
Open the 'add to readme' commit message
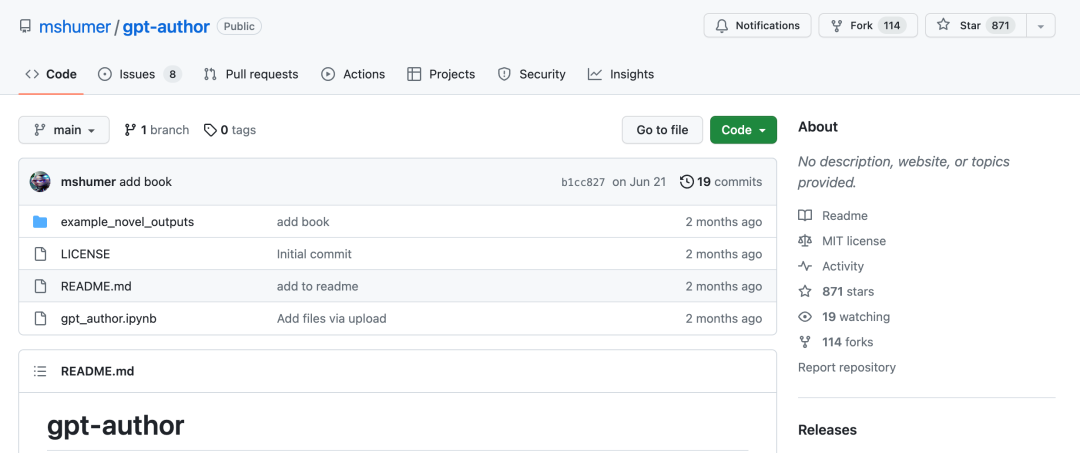pyautogui.click(x=318, y=286)
